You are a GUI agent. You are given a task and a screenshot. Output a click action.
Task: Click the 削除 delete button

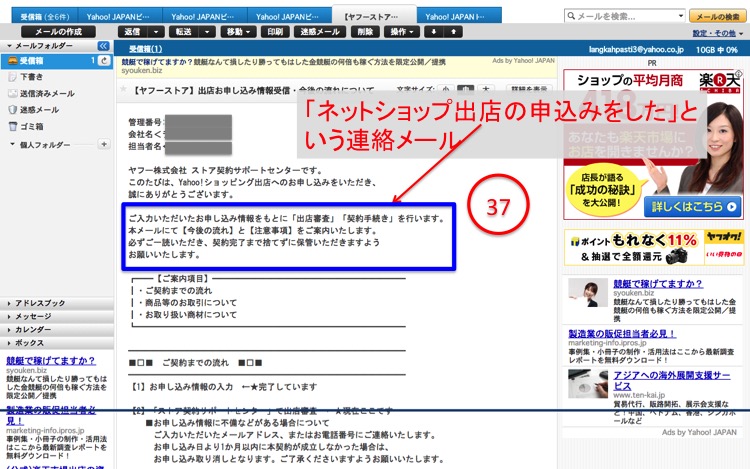pyautogui.click(x=365, y=32)
